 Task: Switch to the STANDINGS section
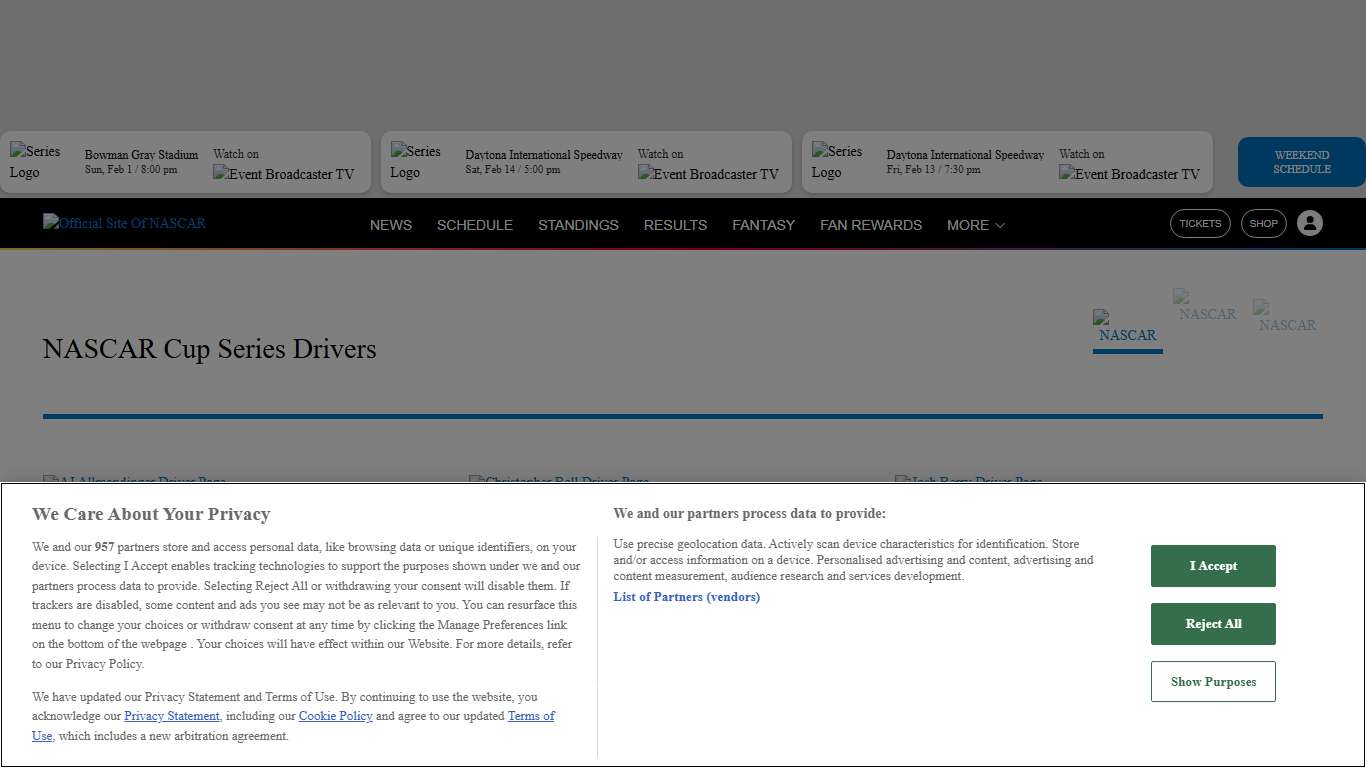pyautogui.click(x=578, y=225)
